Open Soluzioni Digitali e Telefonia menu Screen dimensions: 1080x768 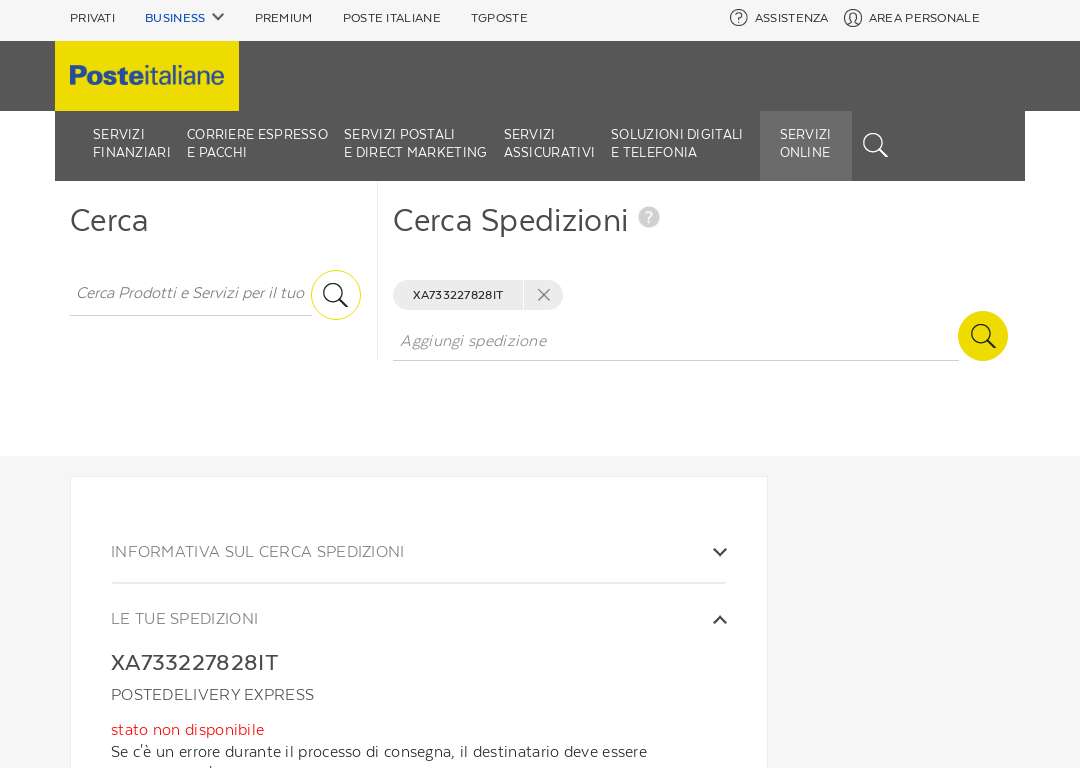[676, 143]
